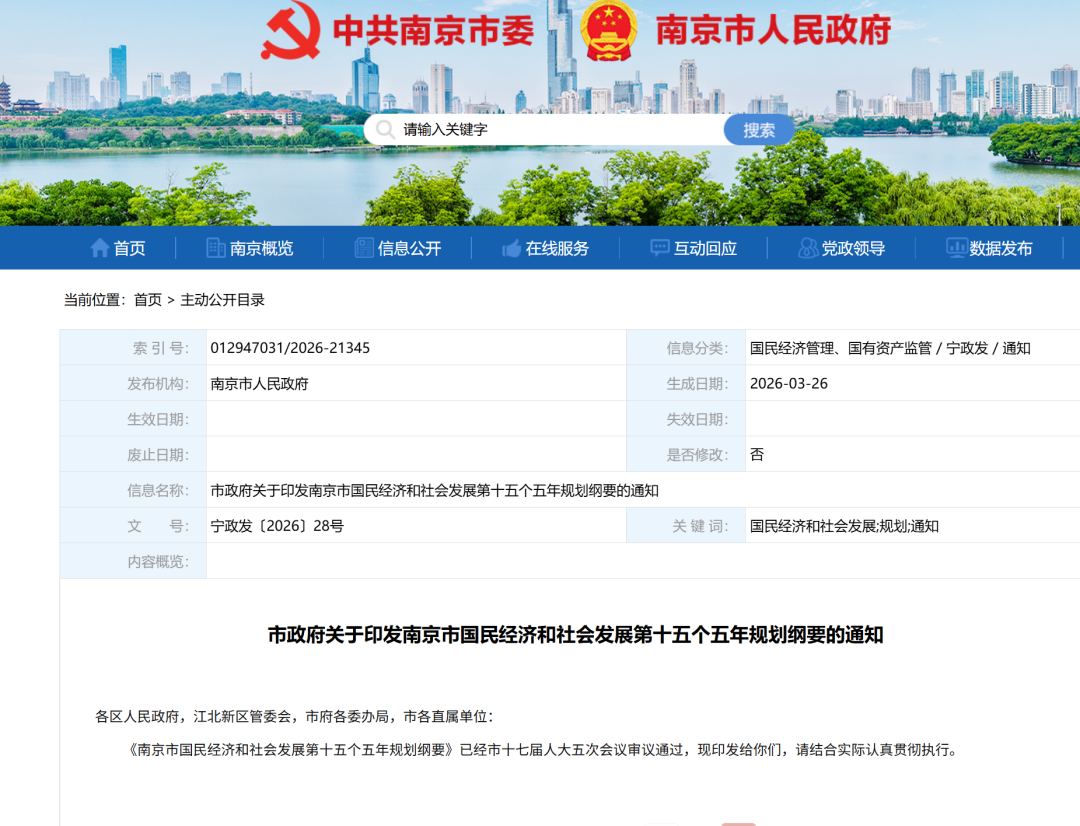Click the national emblem beside 南京市人民政府

point(608,29)
